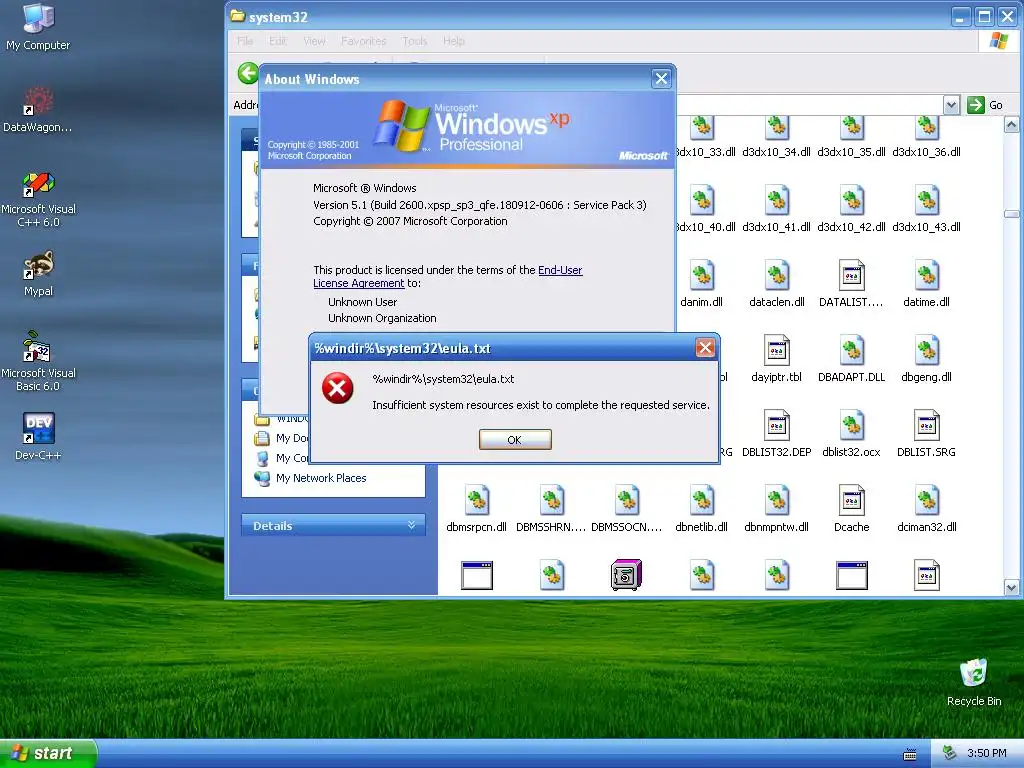Open the Help menu in system32 window

(x=453, y=40)
